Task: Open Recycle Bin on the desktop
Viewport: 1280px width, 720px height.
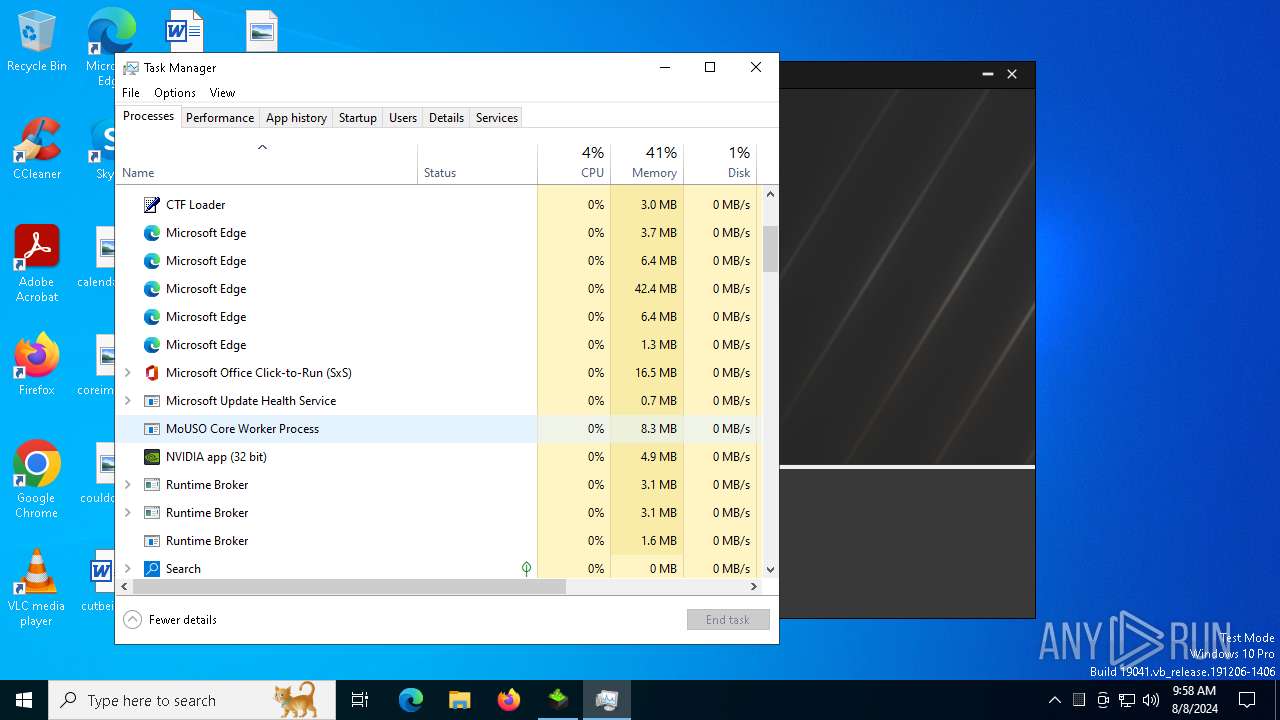Action: click(37, 43)
